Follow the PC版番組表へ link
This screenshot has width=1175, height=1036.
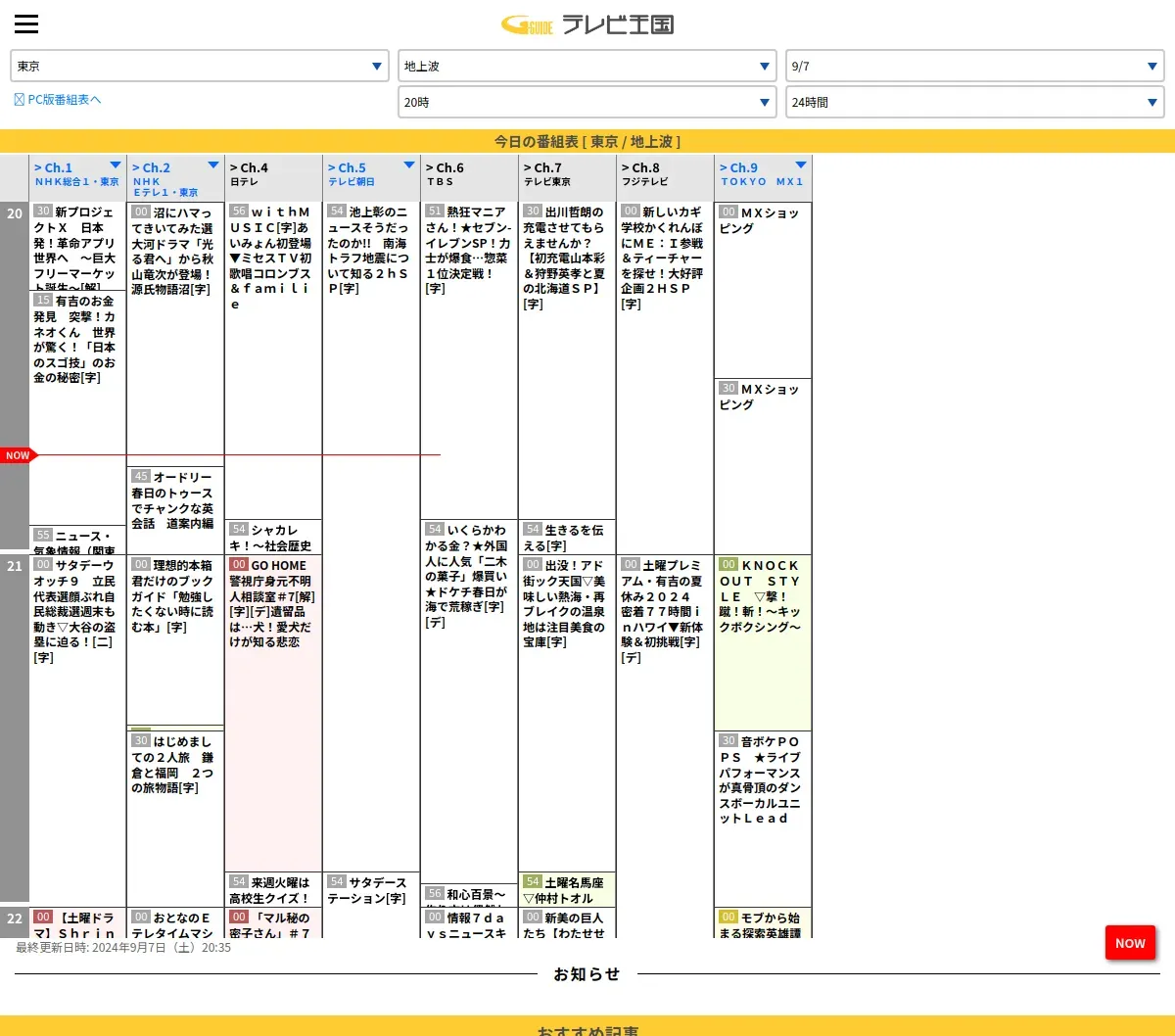coord(58,100)
